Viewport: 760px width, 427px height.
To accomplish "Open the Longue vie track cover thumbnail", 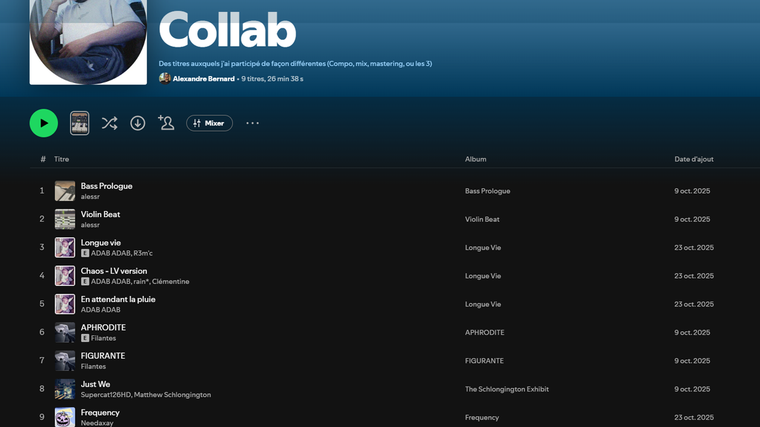I will pos(65,248).
